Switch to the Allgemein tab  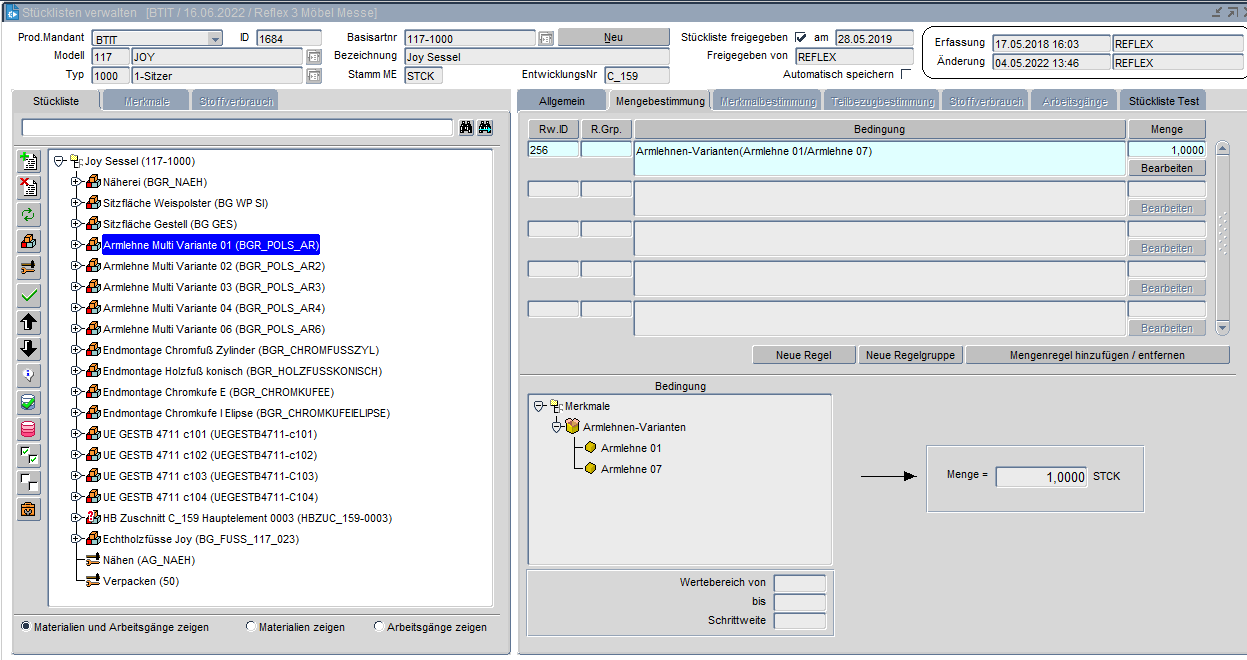561,101
